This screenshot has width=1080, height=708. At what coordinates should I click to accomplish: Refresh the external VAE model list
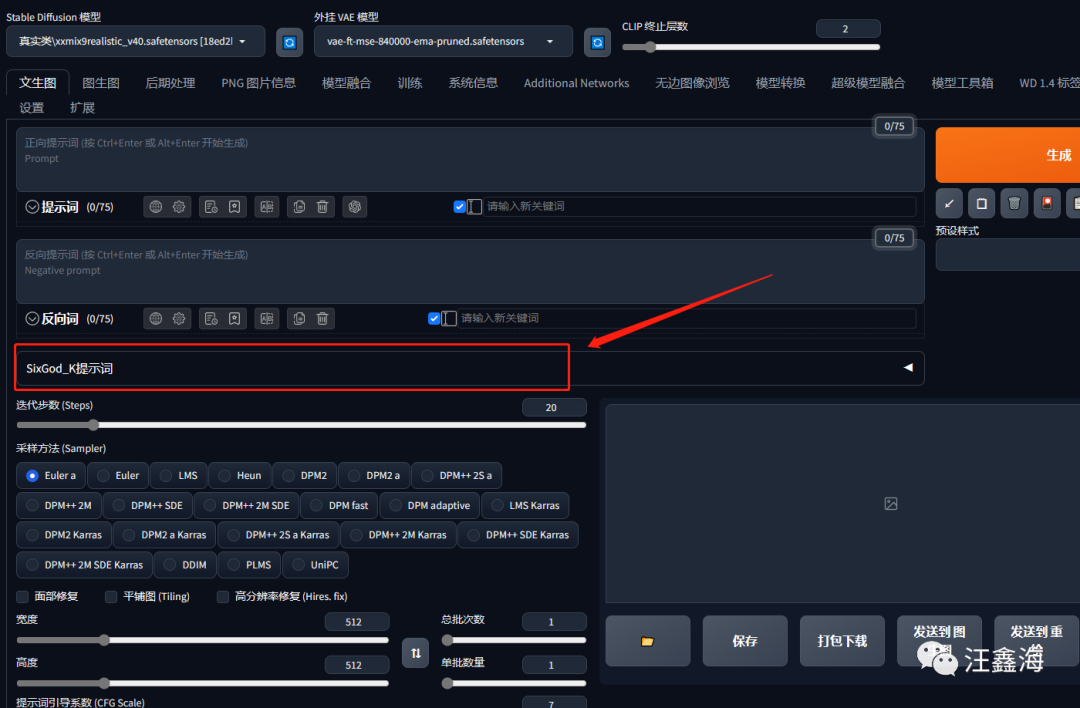click(597, 43)
